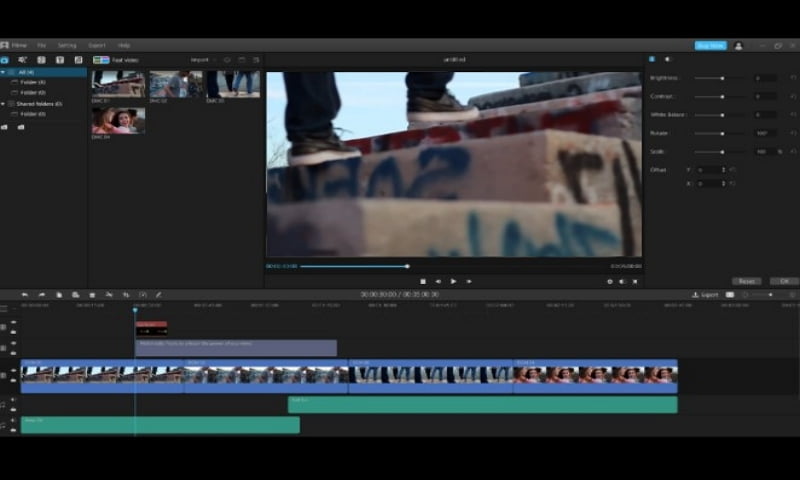Open the Text titles panel icon
The height and width of the screenshot is (480, 800).
(x=60, y=60)
